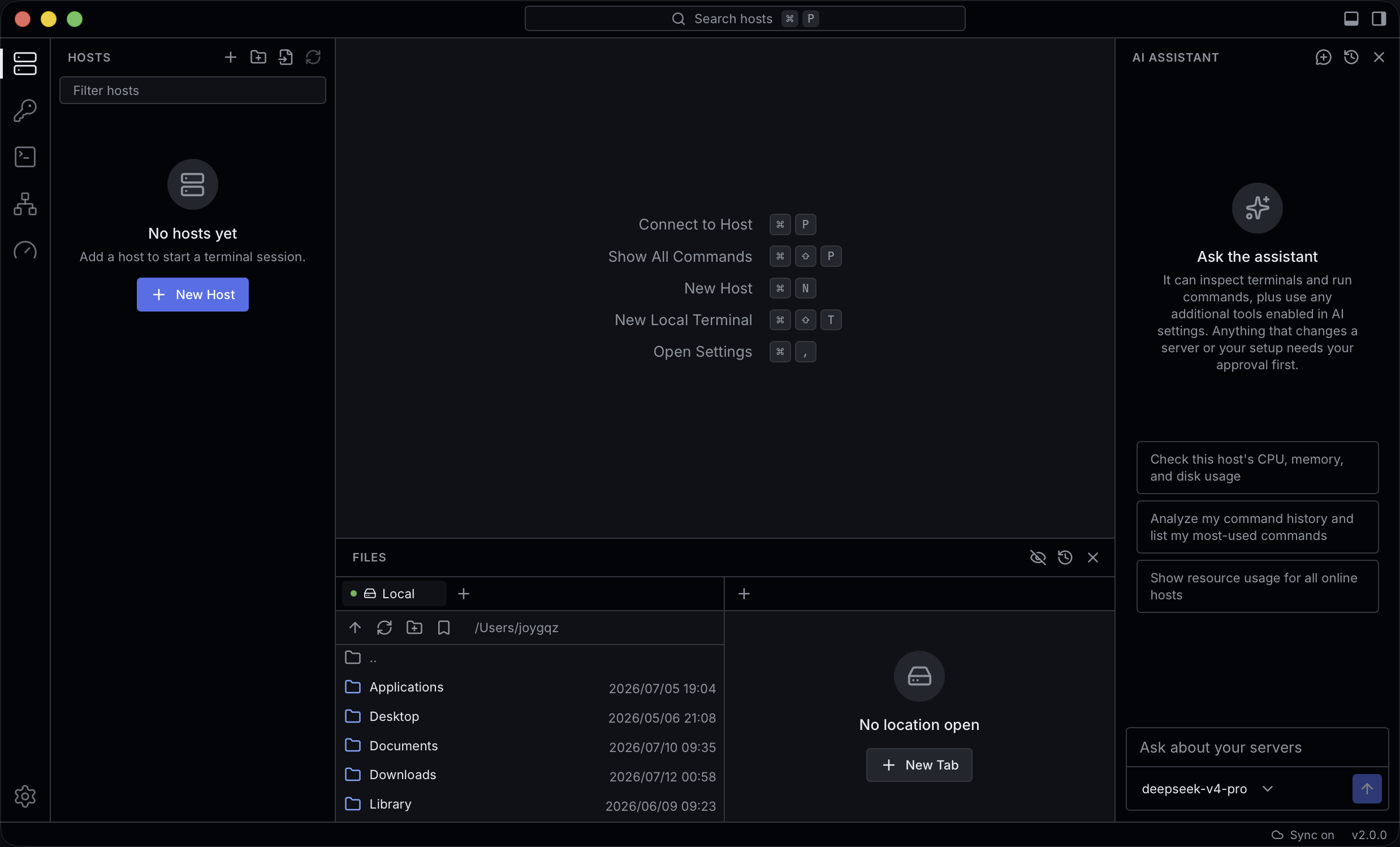1400x847 pixels.
Task: Bookmark the current Local path
Action: point(444,628)
